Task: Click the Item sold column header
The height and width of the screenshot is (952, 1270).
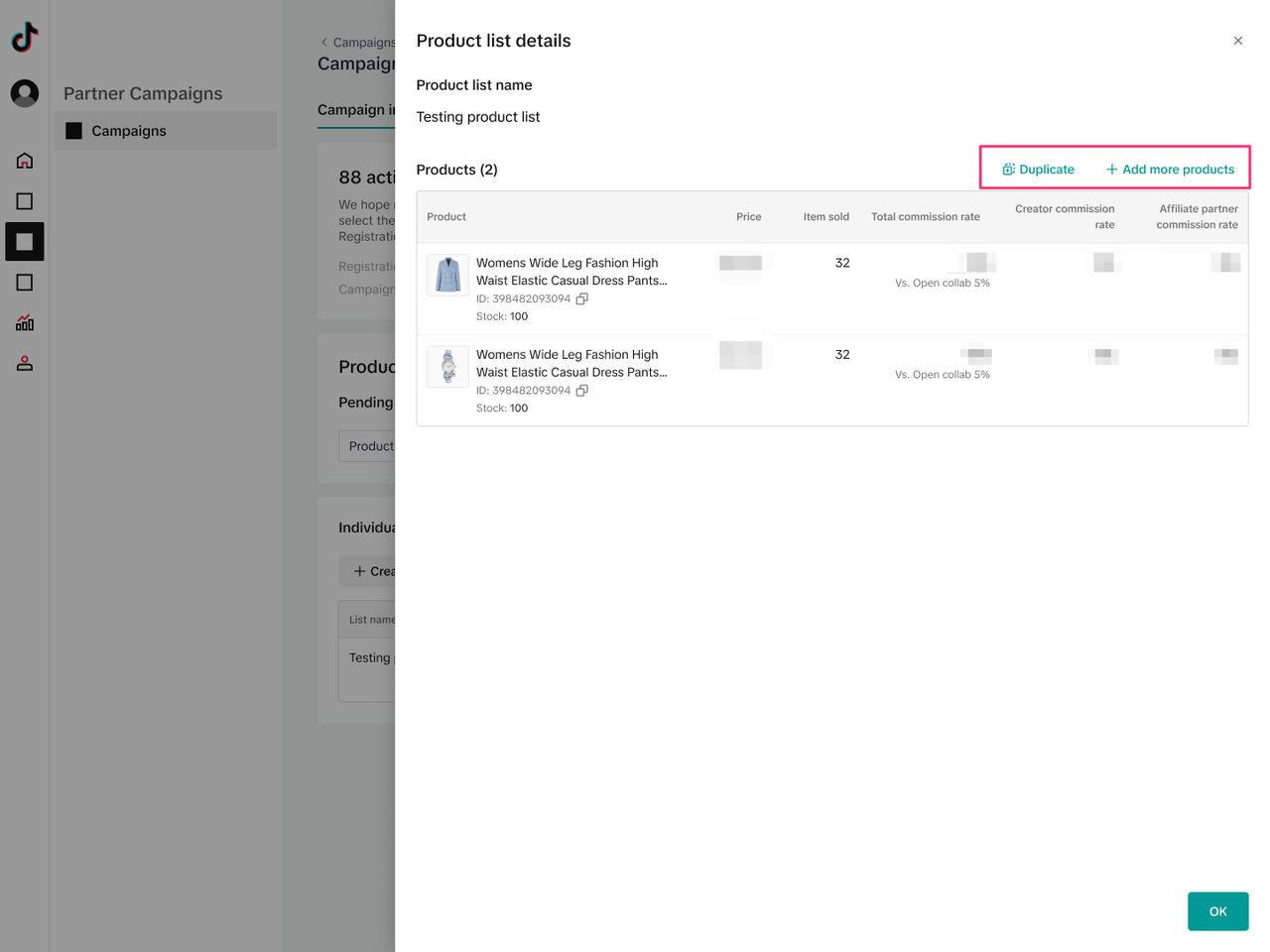Action: pyautogui.click(x=825, y=217)
